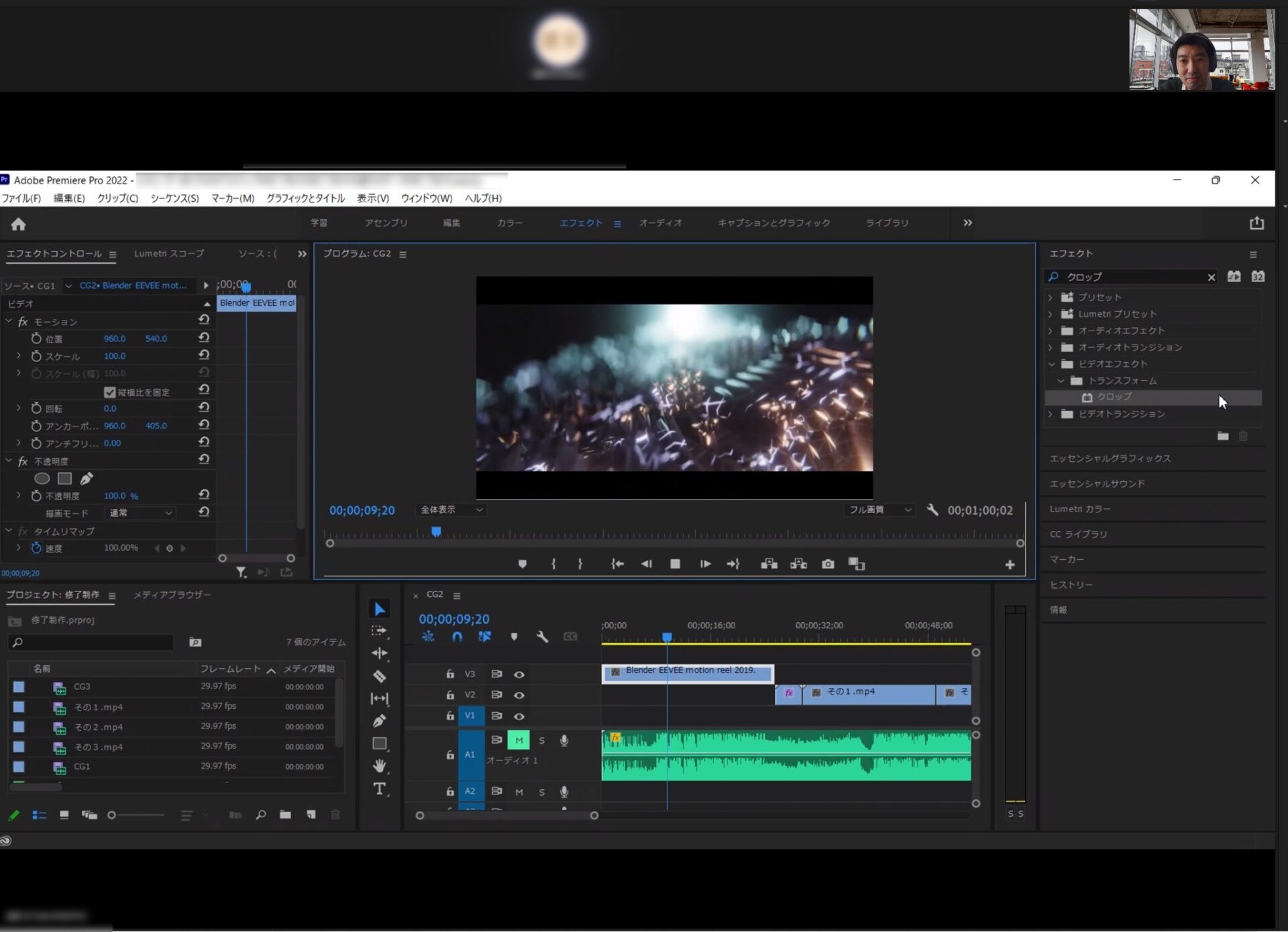
Task: Open the Sequence menu
Action: pyautogui.click(x=174, y=198)
